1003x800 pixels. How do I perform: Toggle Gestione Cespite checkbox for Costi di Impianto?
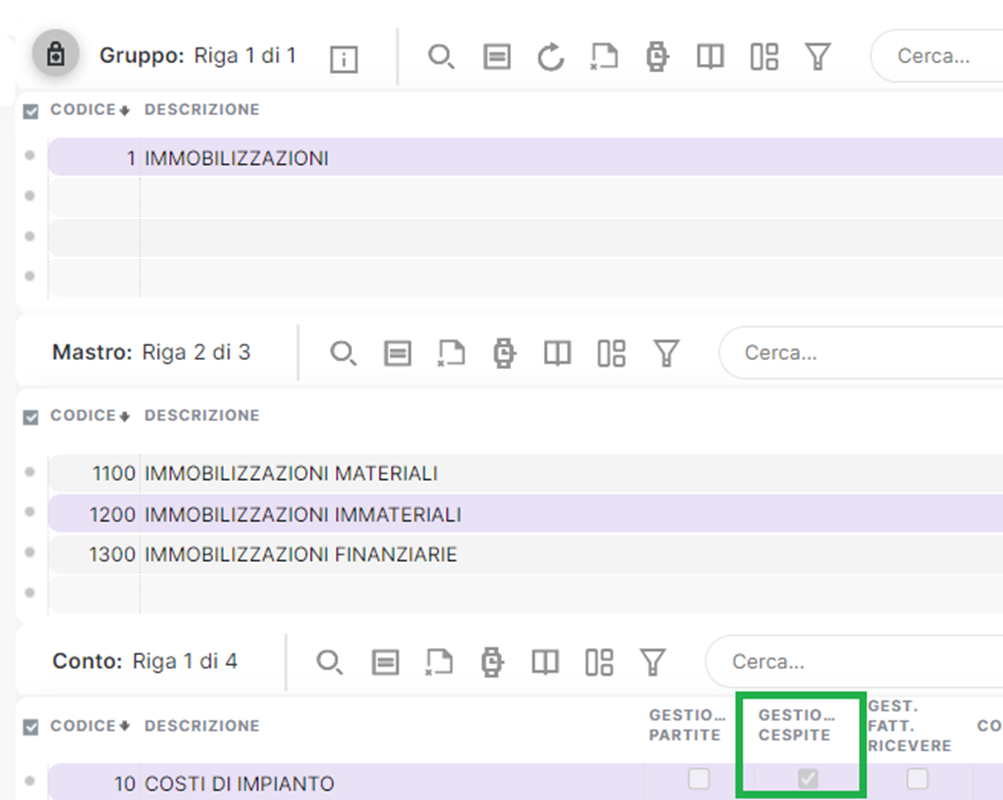[x=807, y=778]
